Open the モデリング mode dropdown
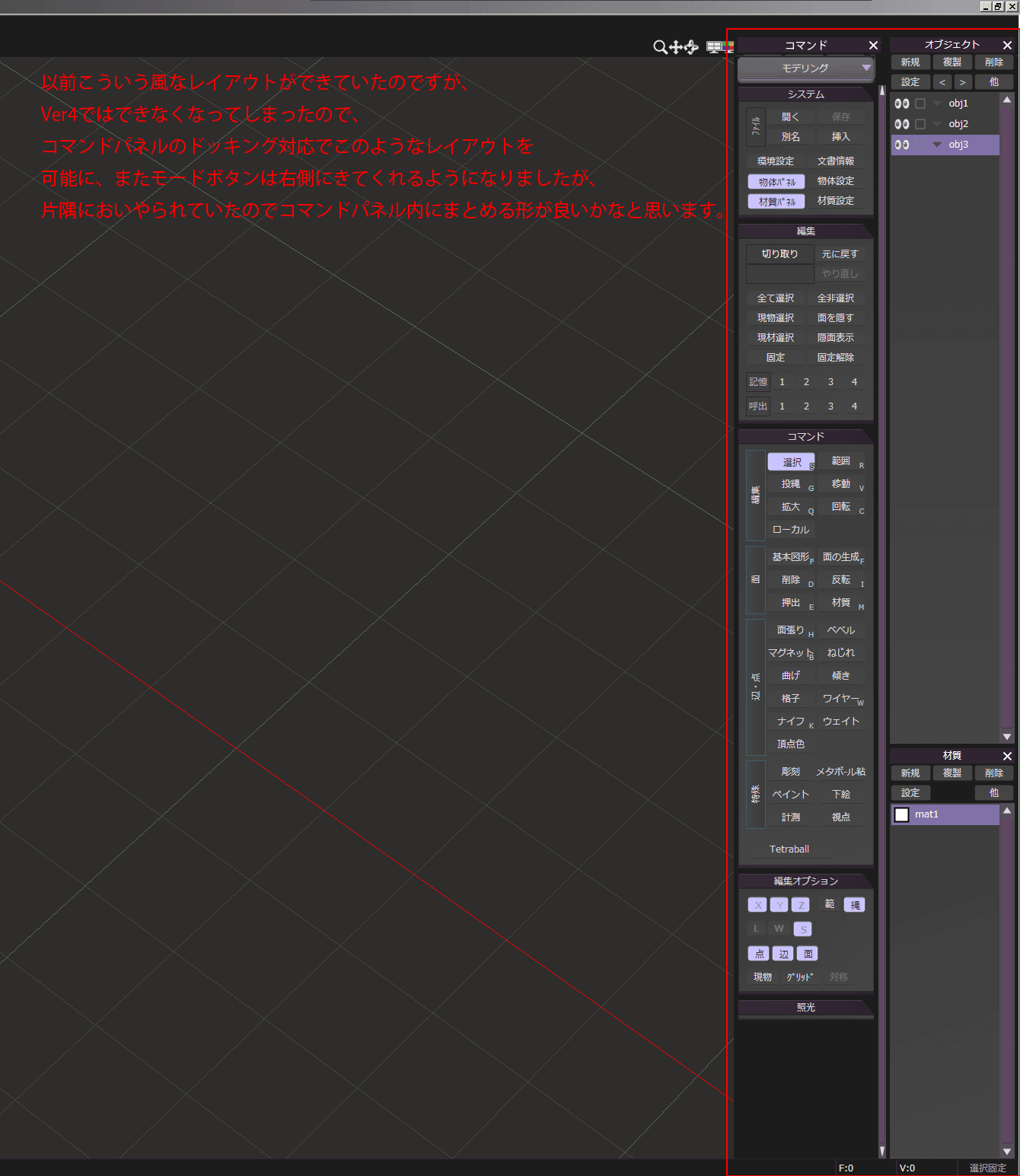Screen dimensions: 1020x1176 [806, 68]
